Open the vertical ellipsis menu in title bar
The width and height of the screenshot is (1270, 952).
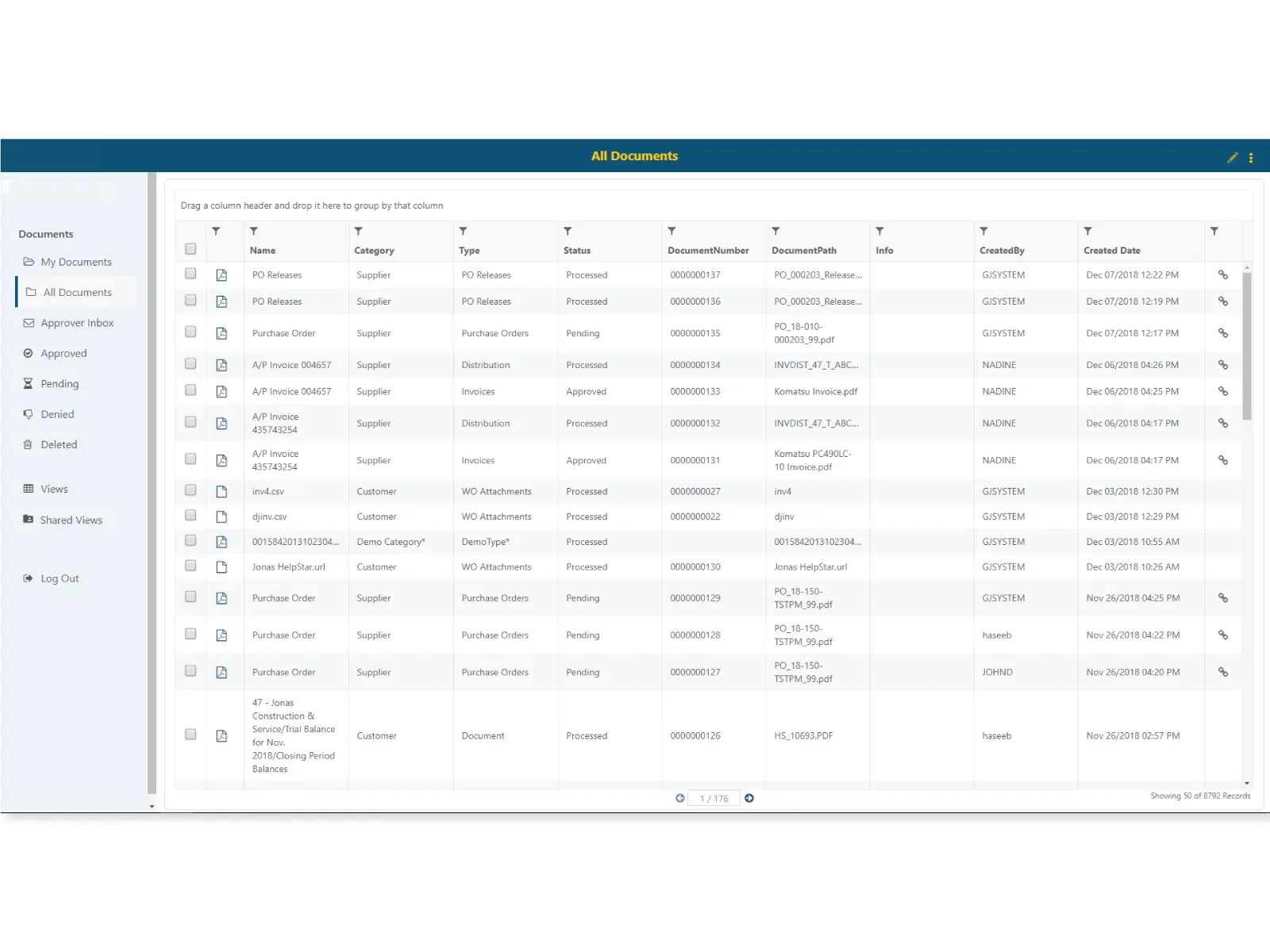pyautogui.click(x=1252, y=157)
